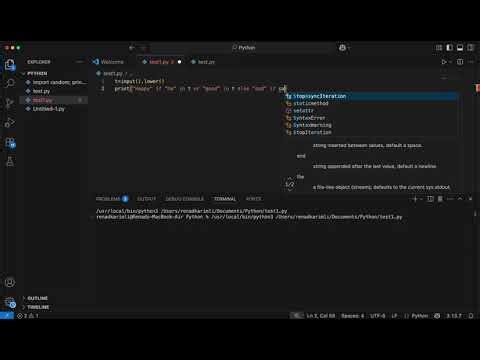Open the Accounts menu icon
This screenshot has height=360, width=480.
tap(10, 283)
